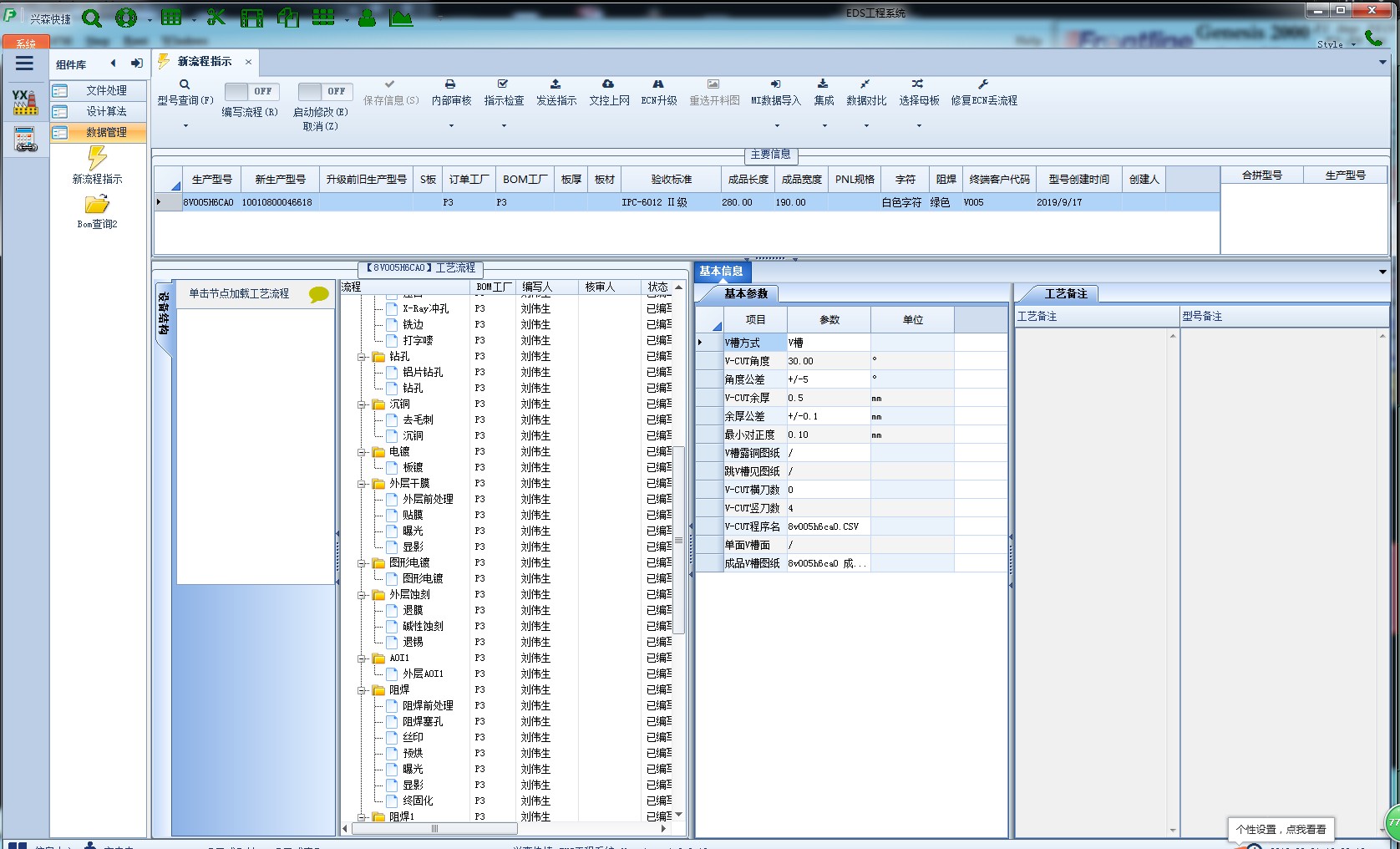Open dropdown arrow under 内部审核

pos(451,126)
